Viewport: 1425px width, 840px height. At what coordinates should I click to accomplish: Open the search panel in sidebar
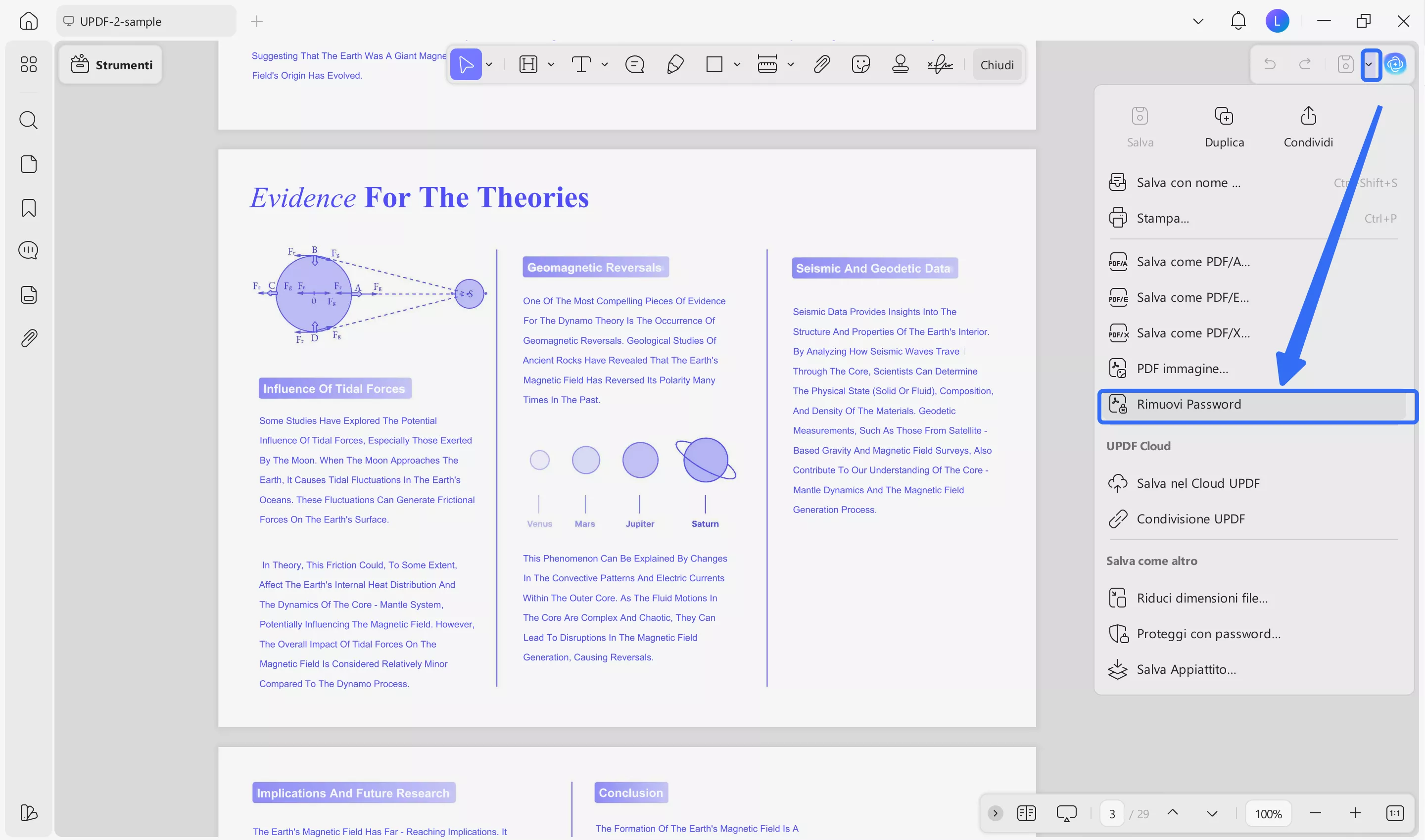(28, 120)
